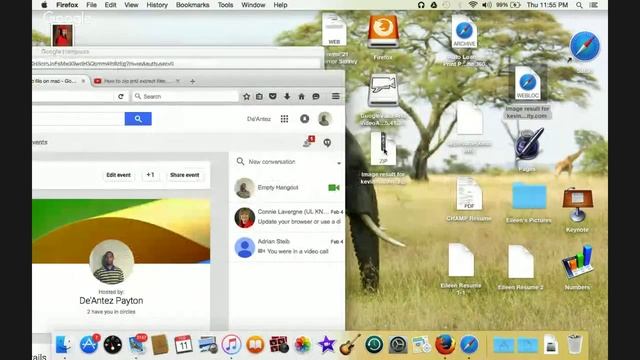
Task: Open Finder from the Dock
Action: tap(62, 345)
